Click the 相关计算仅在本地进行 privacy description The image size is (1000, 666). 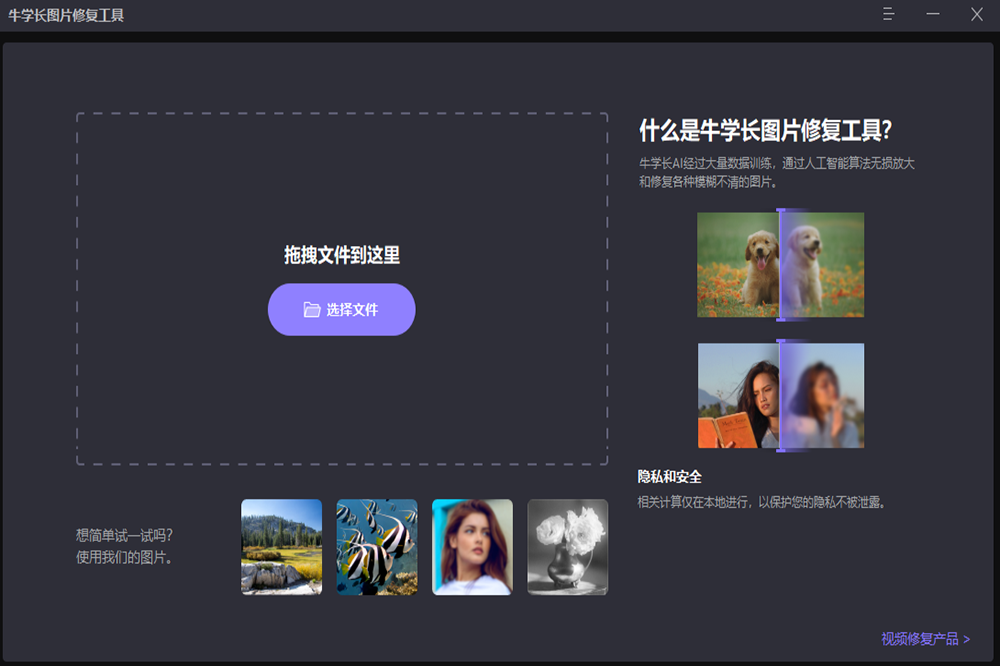point(761,502)
